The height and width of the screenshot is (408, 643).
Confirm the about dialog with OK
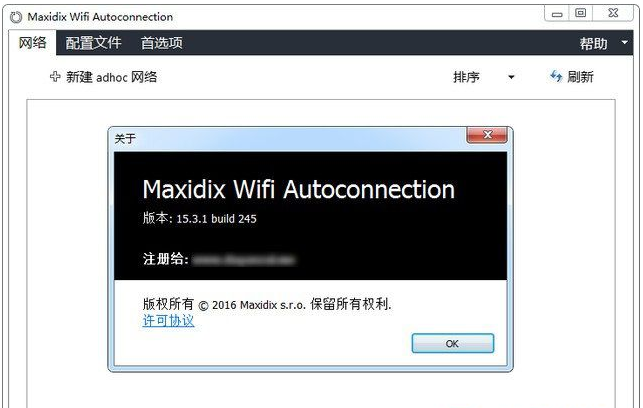[453, 343]
